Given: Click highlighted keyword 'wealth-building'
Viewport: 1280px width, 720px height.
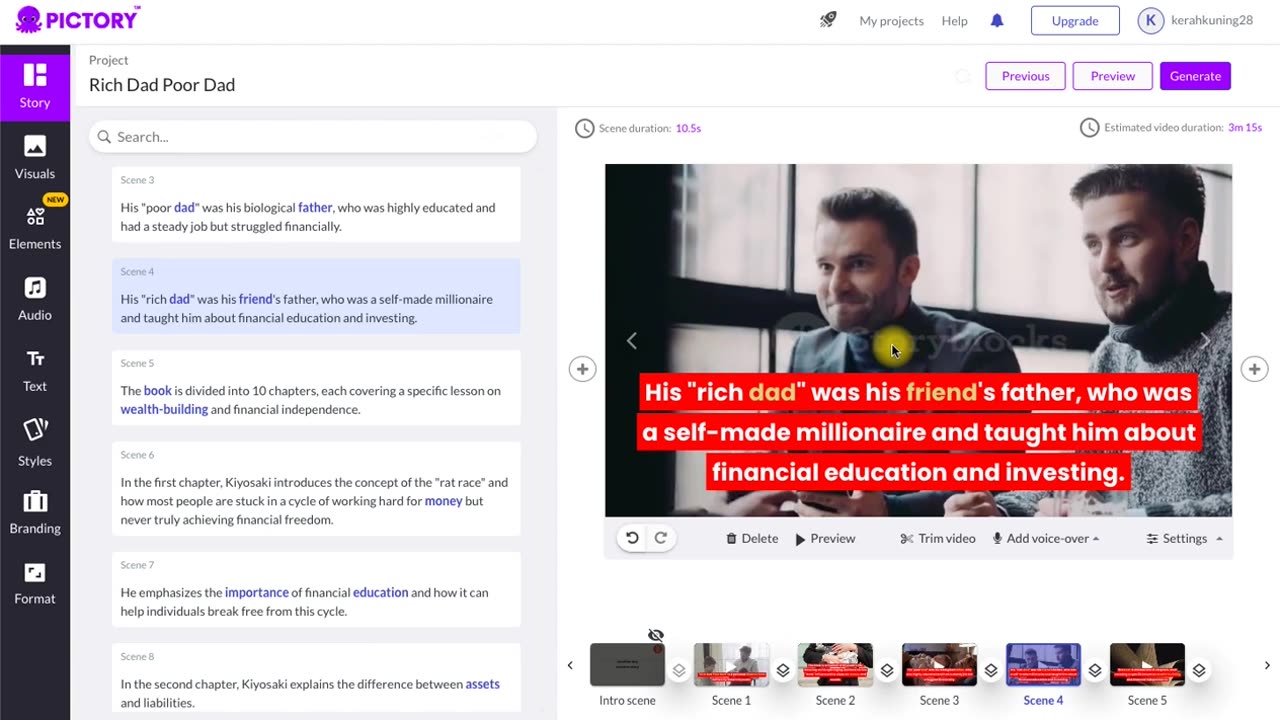Looking at the screenshot, I should [164, 409].
